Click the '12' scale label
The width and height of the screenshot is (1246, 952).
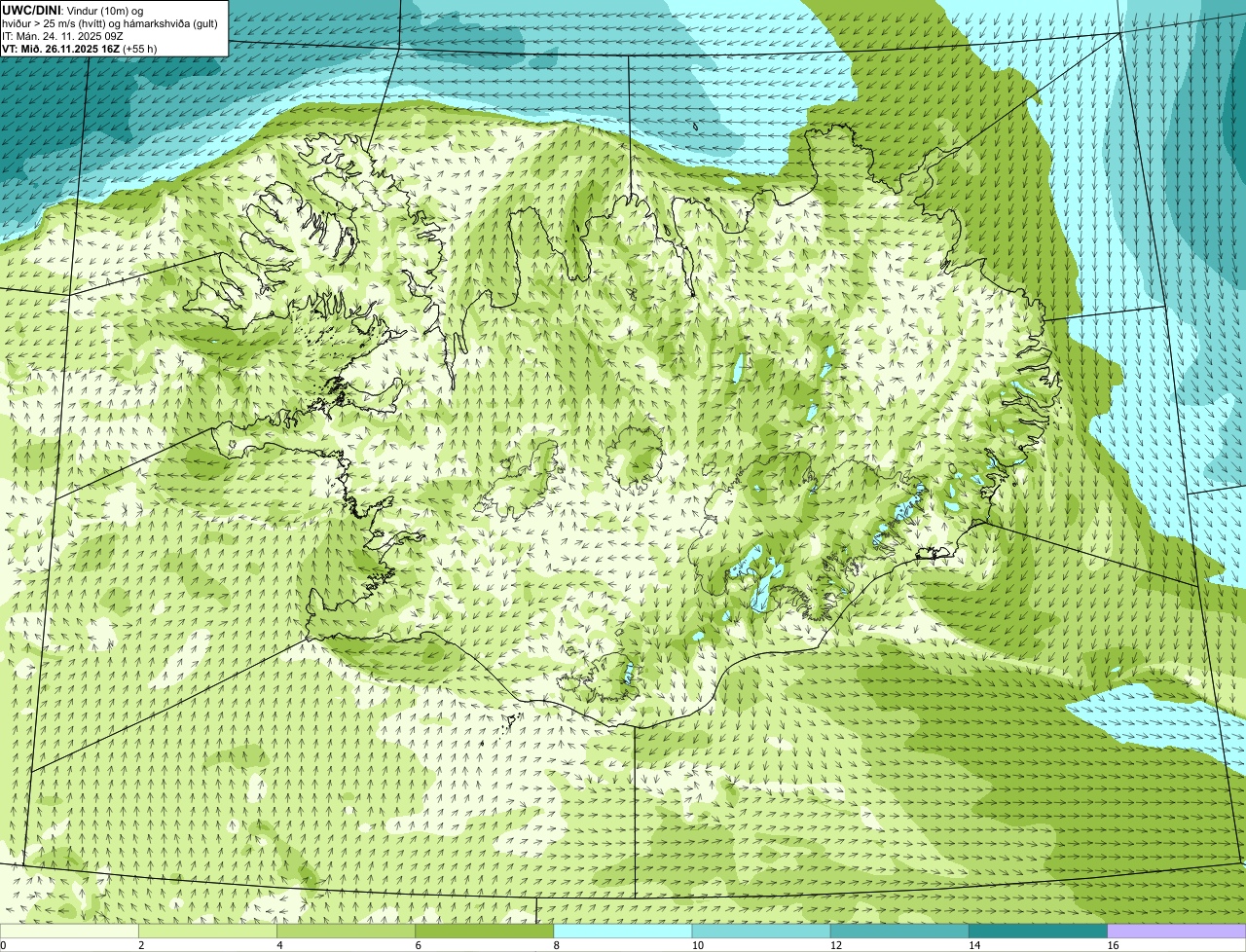point(835,945)
